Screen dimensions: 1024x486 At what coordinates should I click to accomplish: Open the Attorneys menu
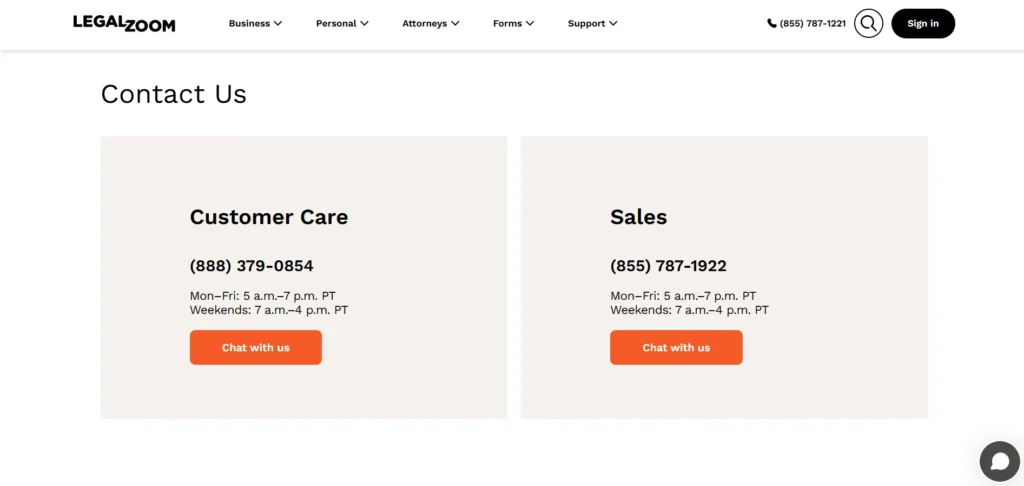point(425,23)
